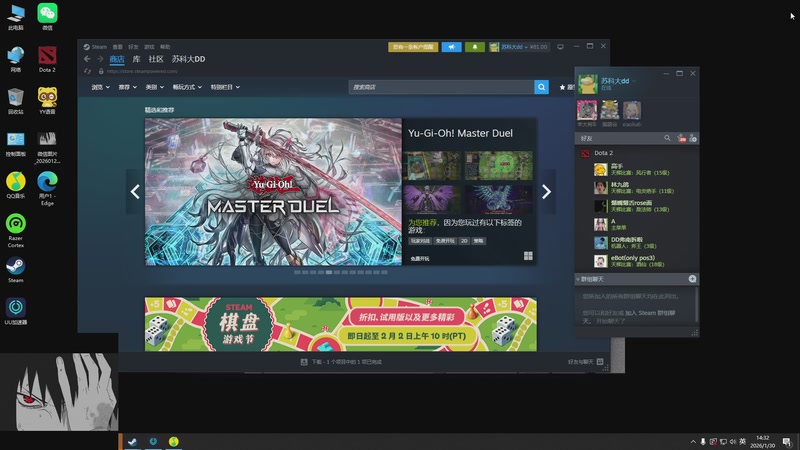Select the last carousel page dot
This screenshot has width=800, height=450.
click(385, 272)
